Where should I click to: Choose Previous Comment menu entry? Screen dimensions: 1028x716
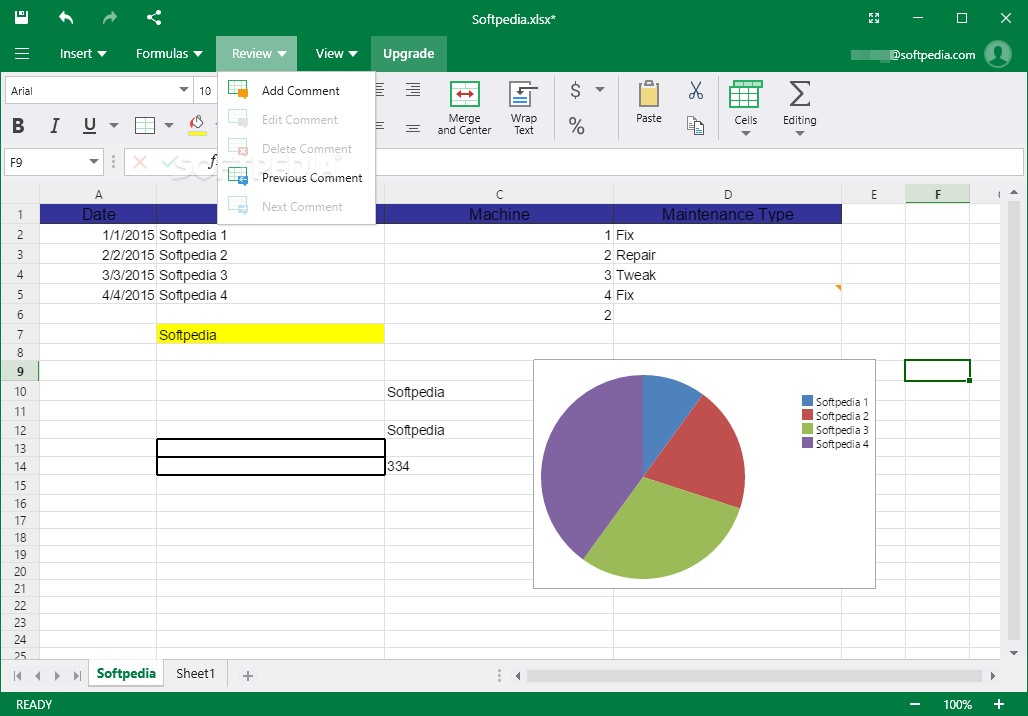[296, 178]
